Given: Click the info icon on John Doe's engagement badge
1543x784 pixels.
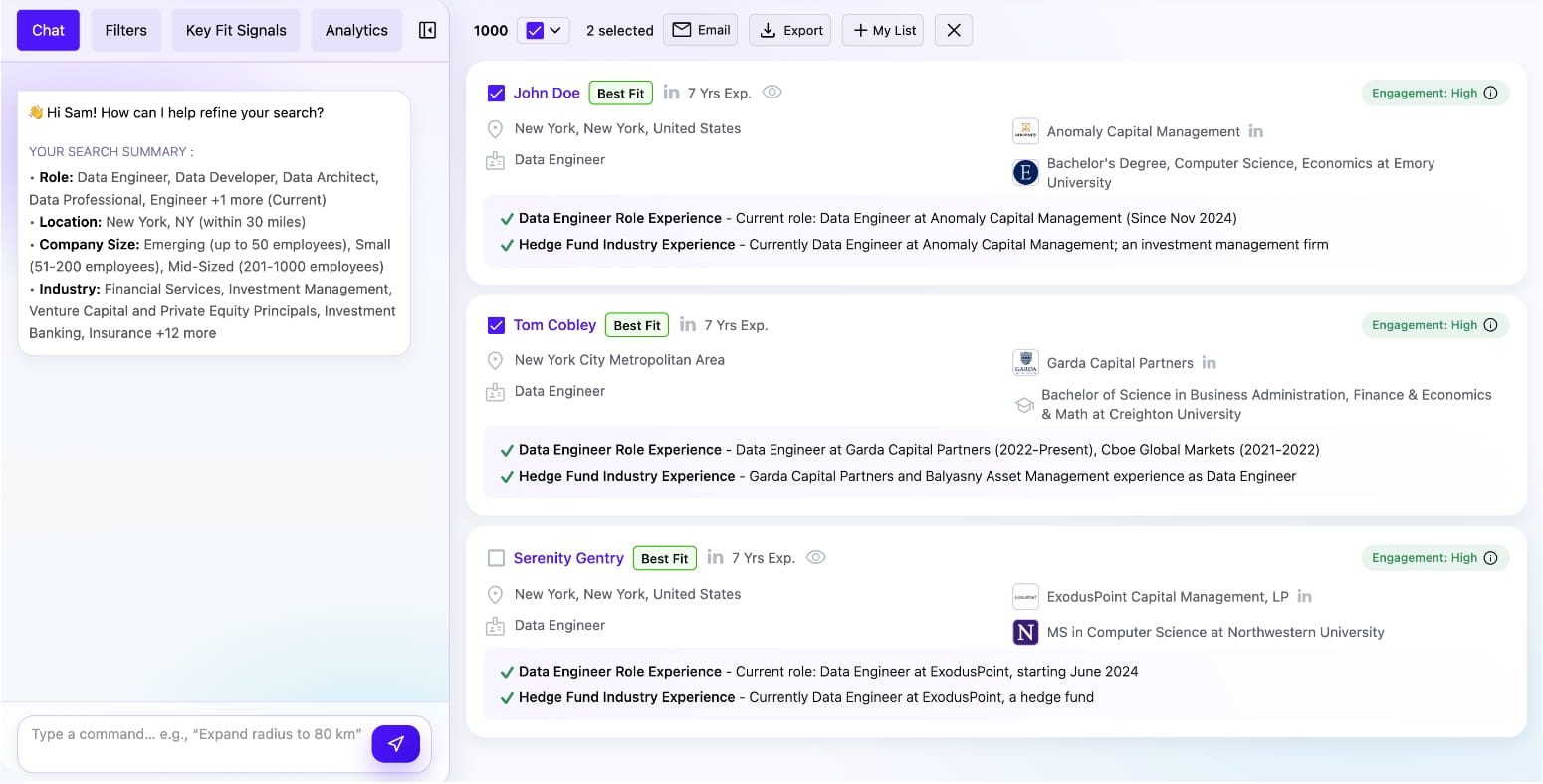Looking at the screenshot, I should coord(1490,93).
